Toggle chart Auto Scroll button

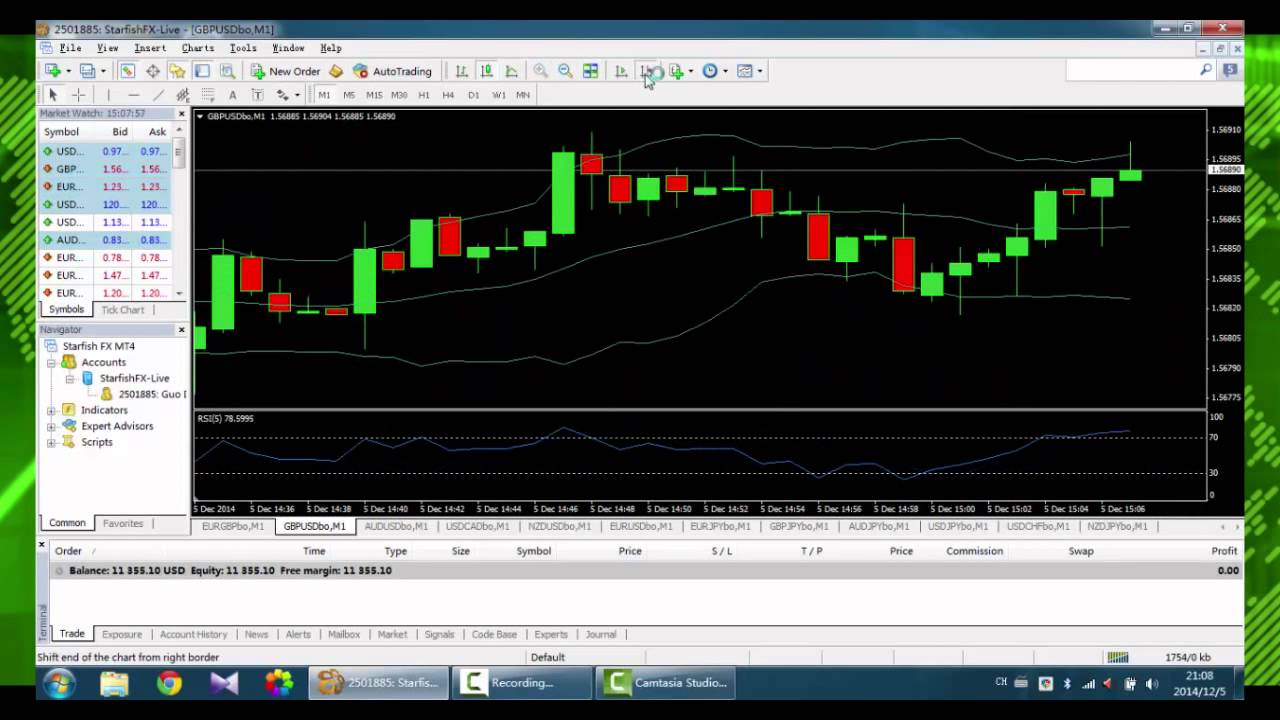(x=621, y=71)
